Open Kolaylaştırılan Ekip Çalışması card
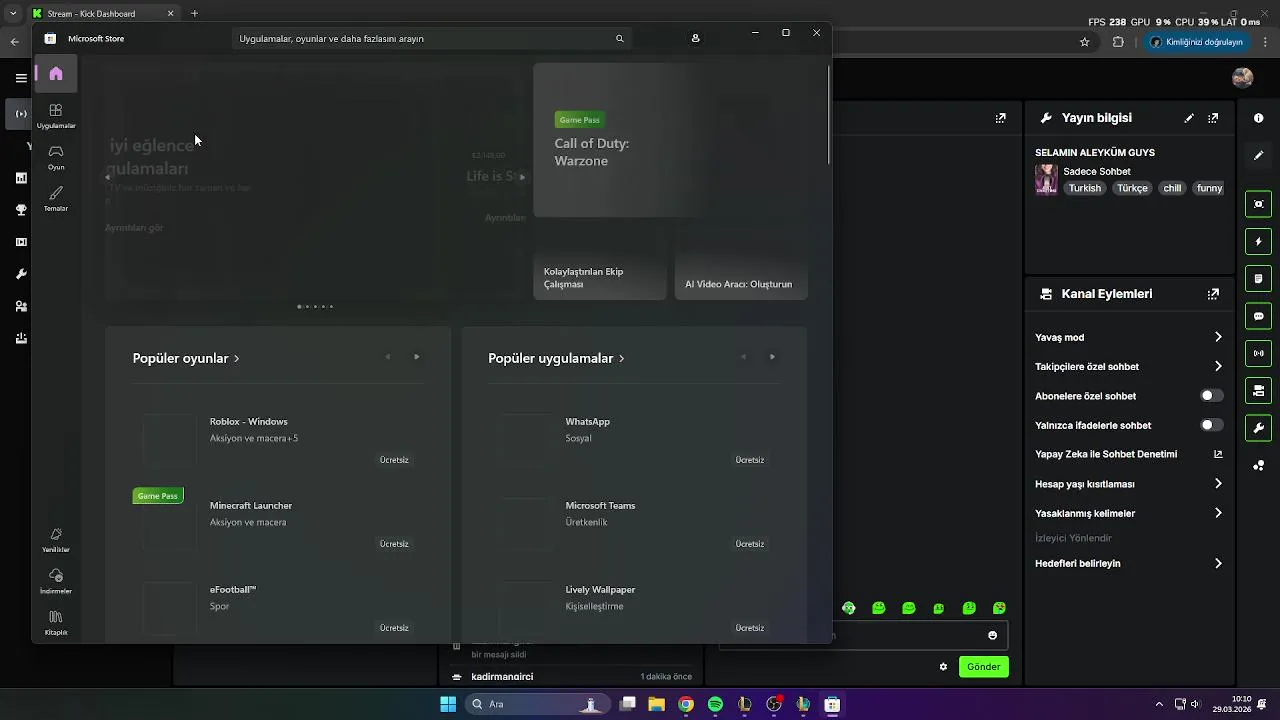Viewport: 1280px width, 720px height. pos(600,260)
